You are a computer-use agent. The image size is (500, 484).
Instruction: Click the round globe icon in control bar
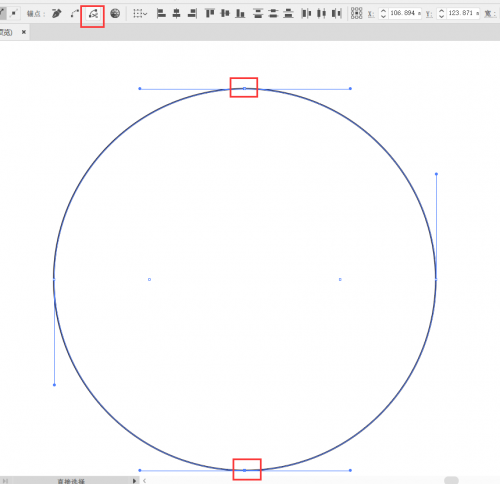(x=115, y=14)
